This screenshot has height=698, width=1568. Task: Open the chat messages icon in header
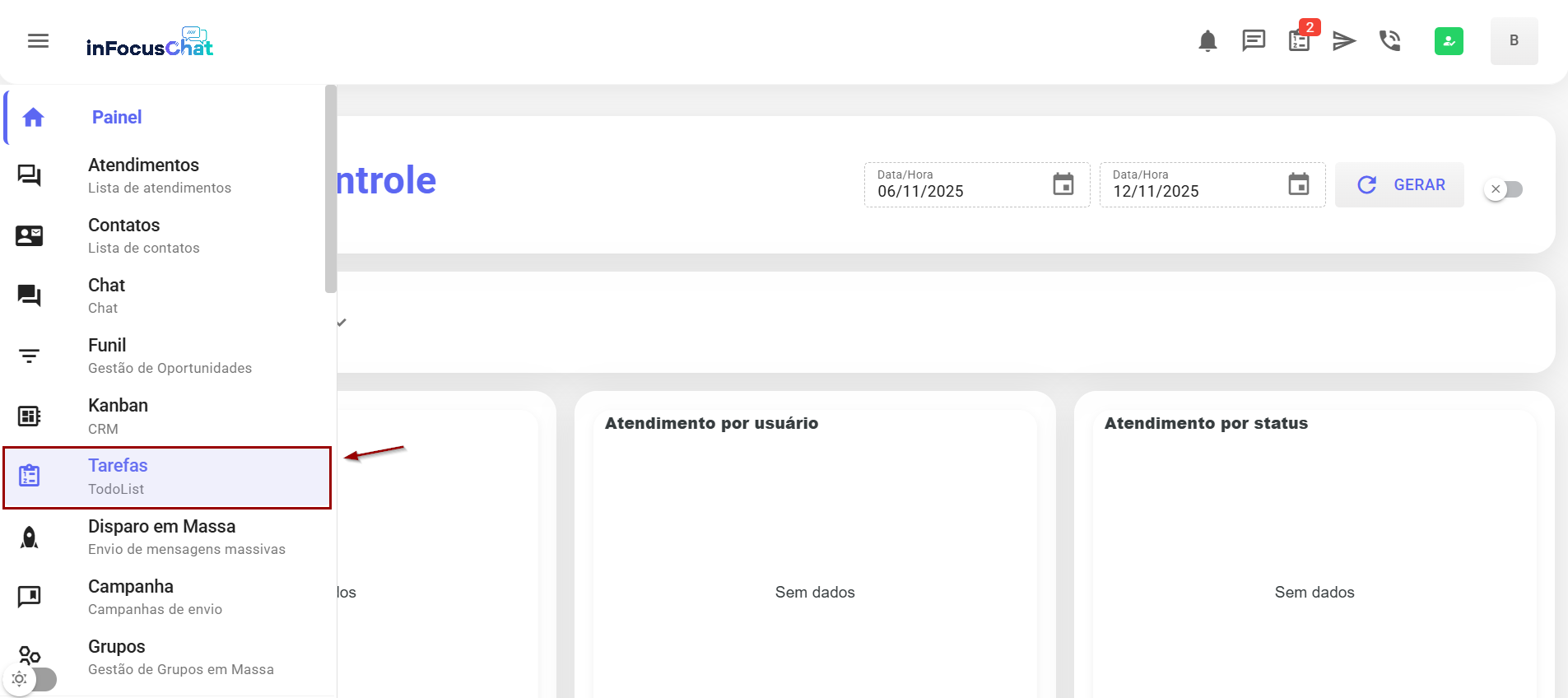click(x=1253, y=40)
